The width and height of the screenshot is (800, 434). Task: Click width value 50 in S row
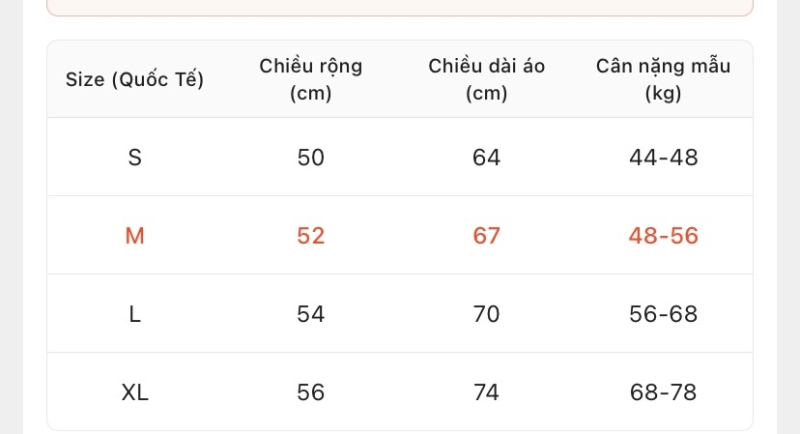click(x=311, y=158)
